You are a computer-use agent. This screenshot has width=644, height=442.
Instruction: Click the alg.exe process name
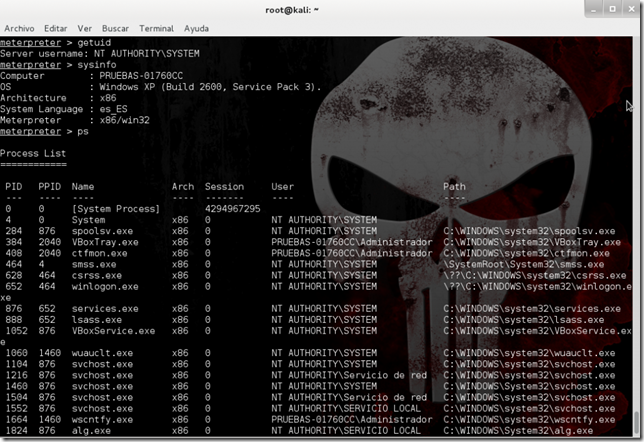(x=91, y=431)
